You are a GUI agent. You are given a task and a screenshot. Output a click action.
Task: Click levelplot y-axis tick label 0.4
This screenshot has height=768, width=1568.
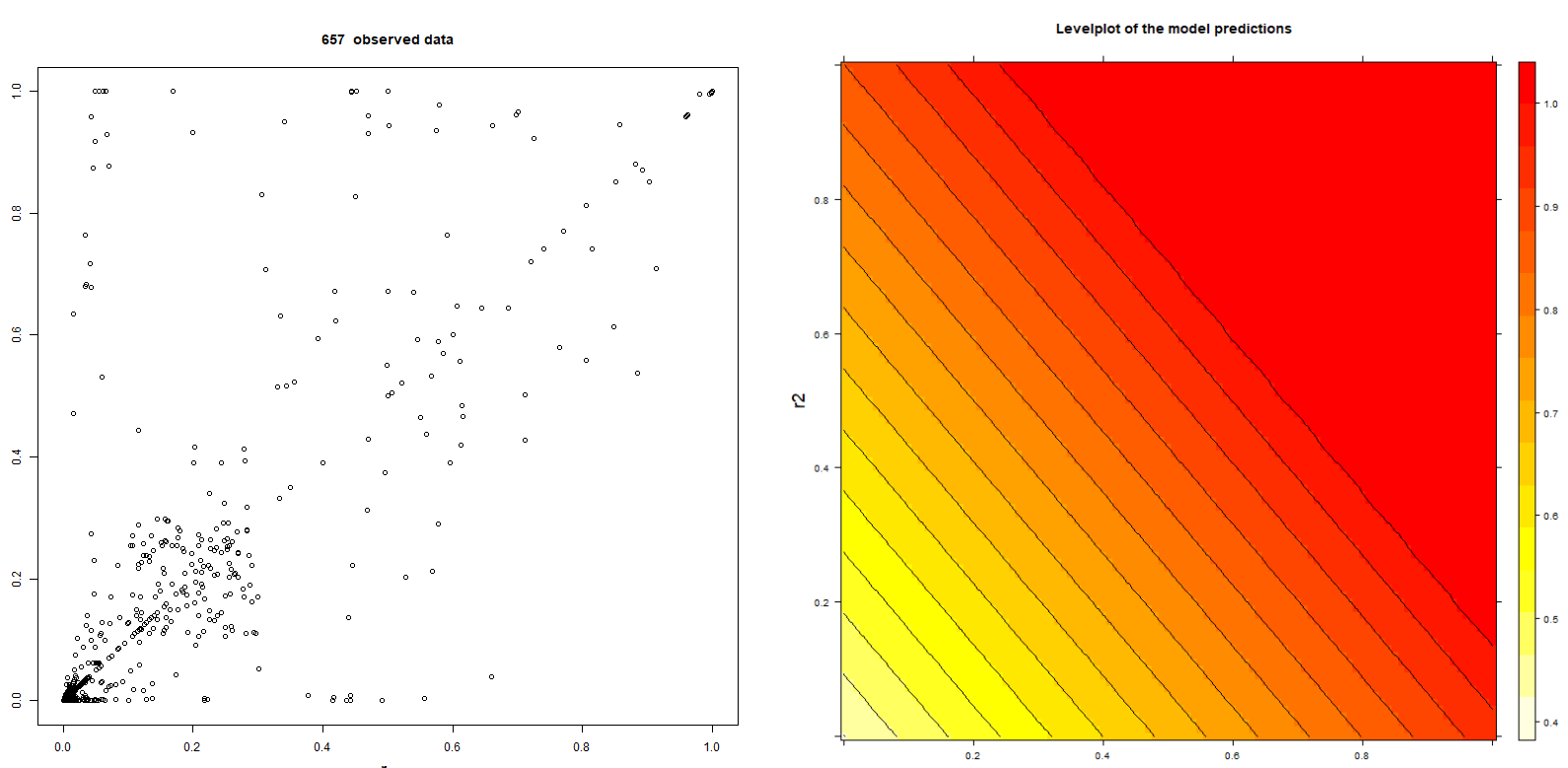[820, 468]
